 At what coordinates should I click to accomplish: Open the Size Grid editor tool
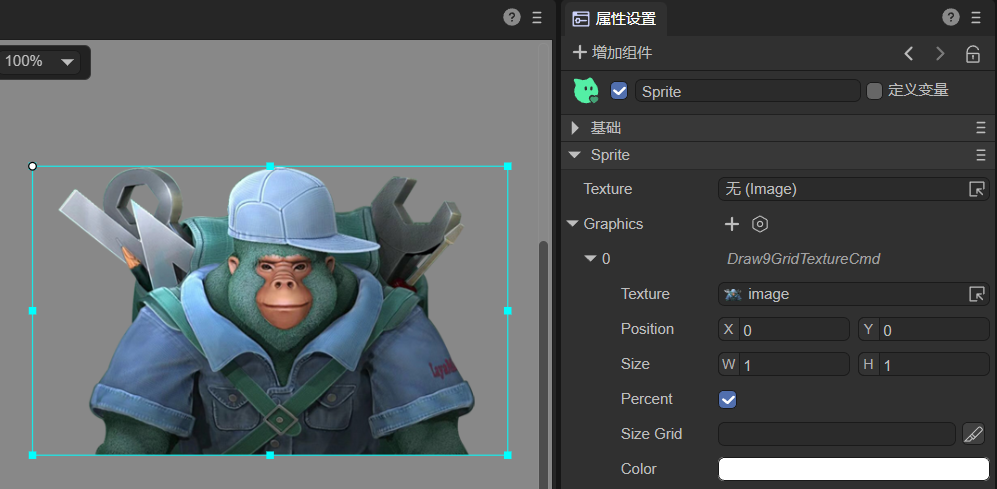point(973,434)
